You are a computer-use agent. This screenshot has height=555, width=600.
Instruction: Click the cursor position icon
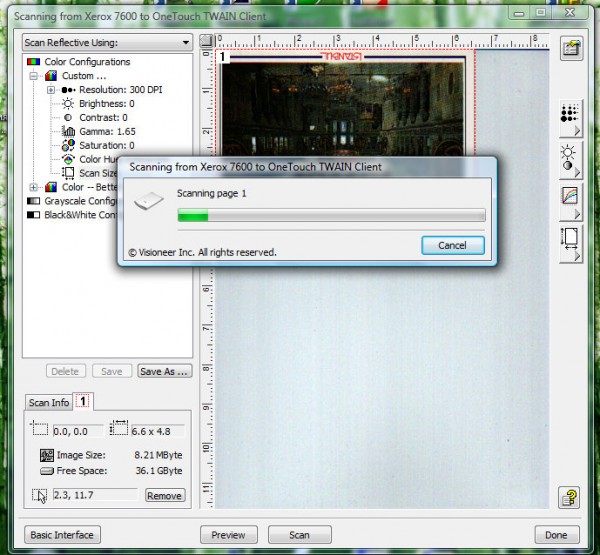40,495
